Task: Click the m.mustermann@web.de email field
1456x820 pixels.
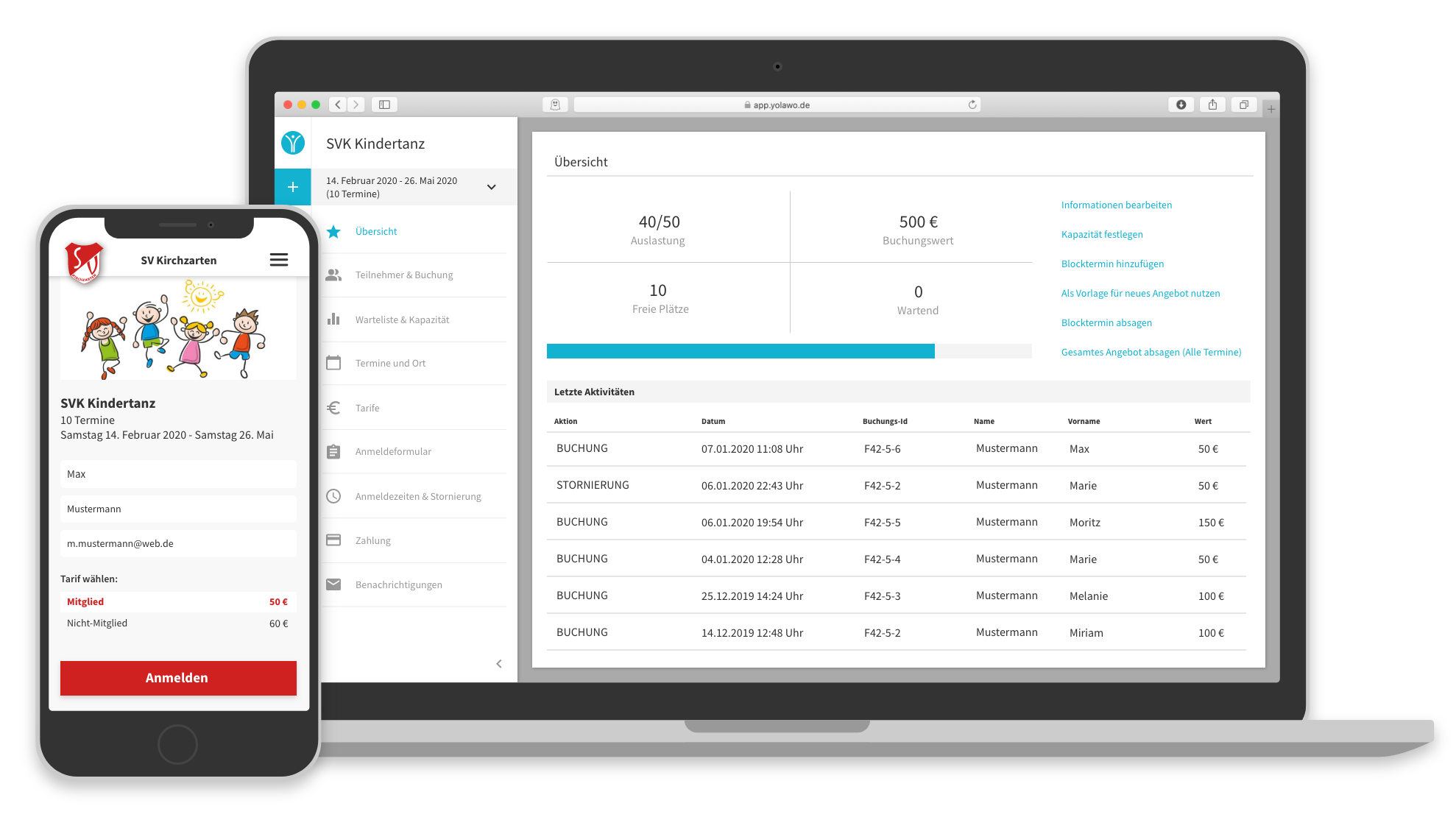Action: click(x=178, y=544)
